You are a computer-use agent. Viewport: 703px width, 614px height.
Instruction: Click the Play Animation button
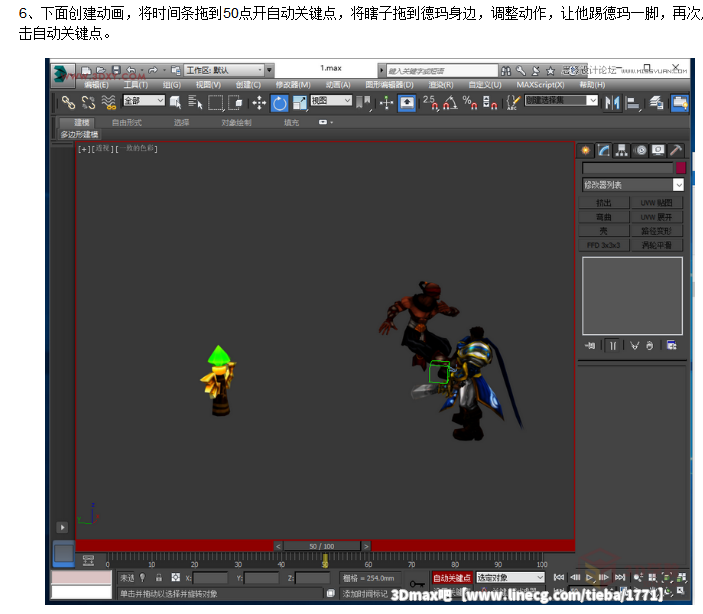click(x=590, y=577)
